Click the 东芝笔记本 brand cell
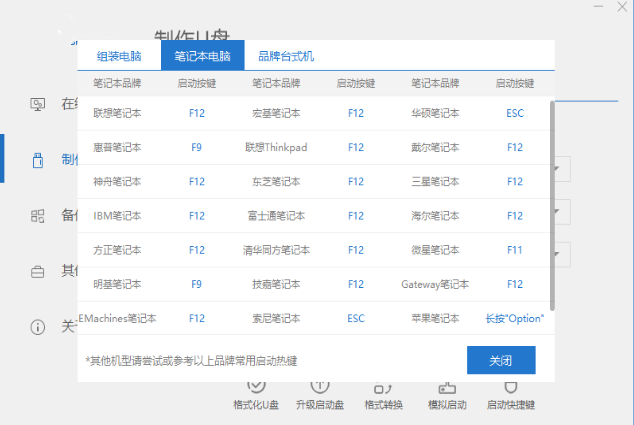Screen dimensions: 634x425 click(x=276, y=182)
